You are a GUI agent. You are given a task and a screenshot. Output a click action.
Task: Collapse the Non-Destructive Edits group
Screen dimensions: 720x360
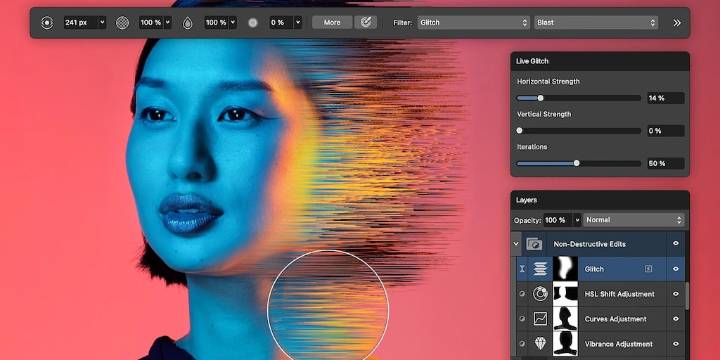pos(516,244)
